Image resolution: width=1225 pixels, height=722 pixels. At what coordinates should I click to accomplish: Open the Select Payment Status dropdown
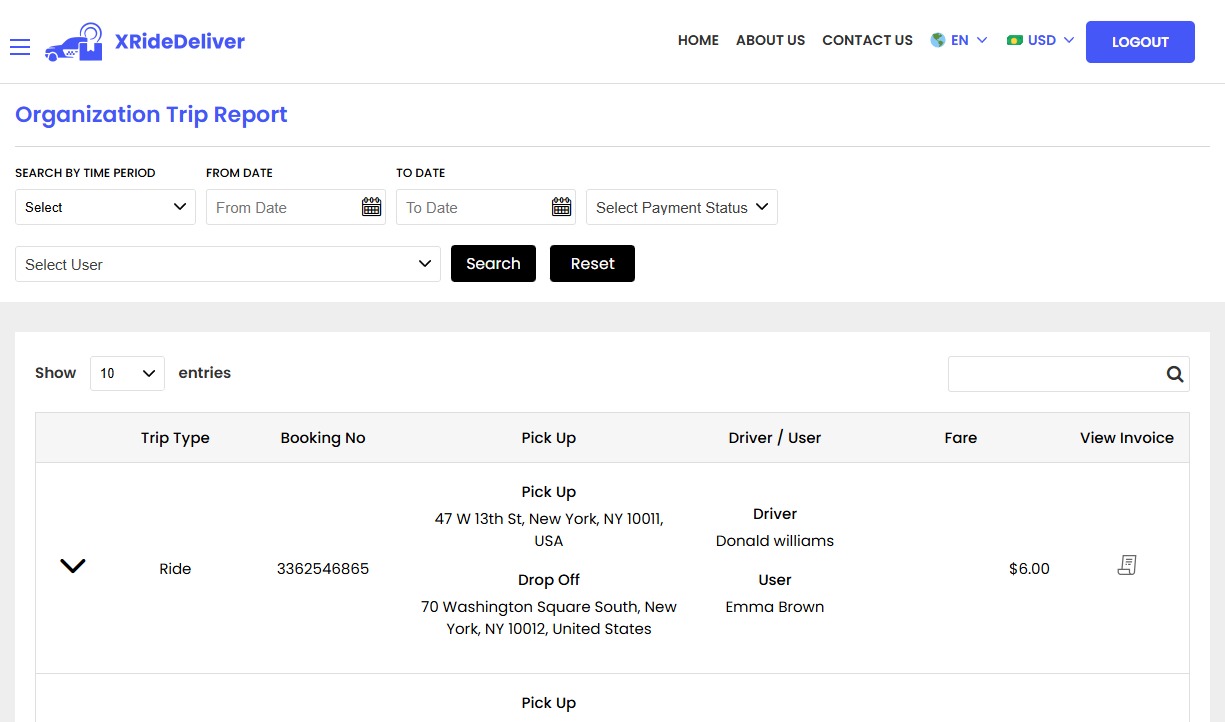pos(681,207)
